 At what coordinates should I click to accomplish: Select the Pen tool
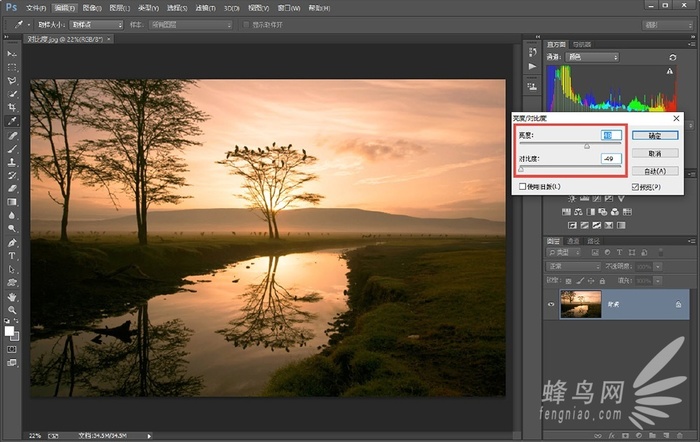pos(12,243)
